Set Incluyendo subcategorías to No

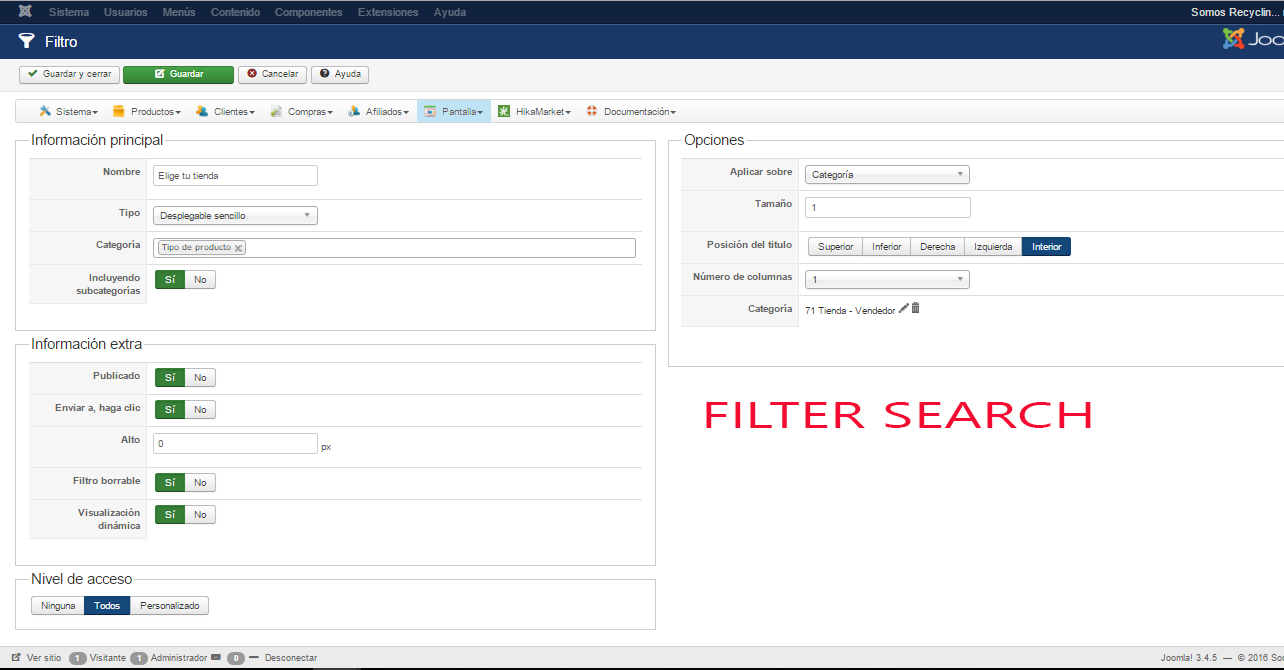[200, 279]
